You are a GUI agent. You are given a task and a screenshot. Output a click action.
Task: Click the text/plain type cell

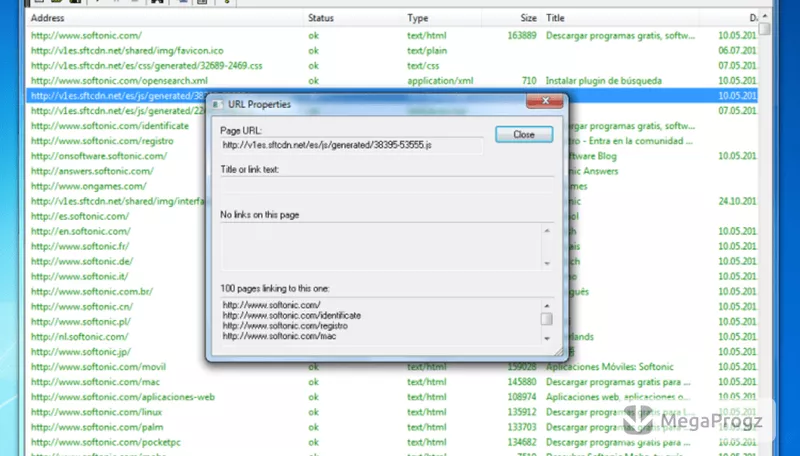(427, 50)
